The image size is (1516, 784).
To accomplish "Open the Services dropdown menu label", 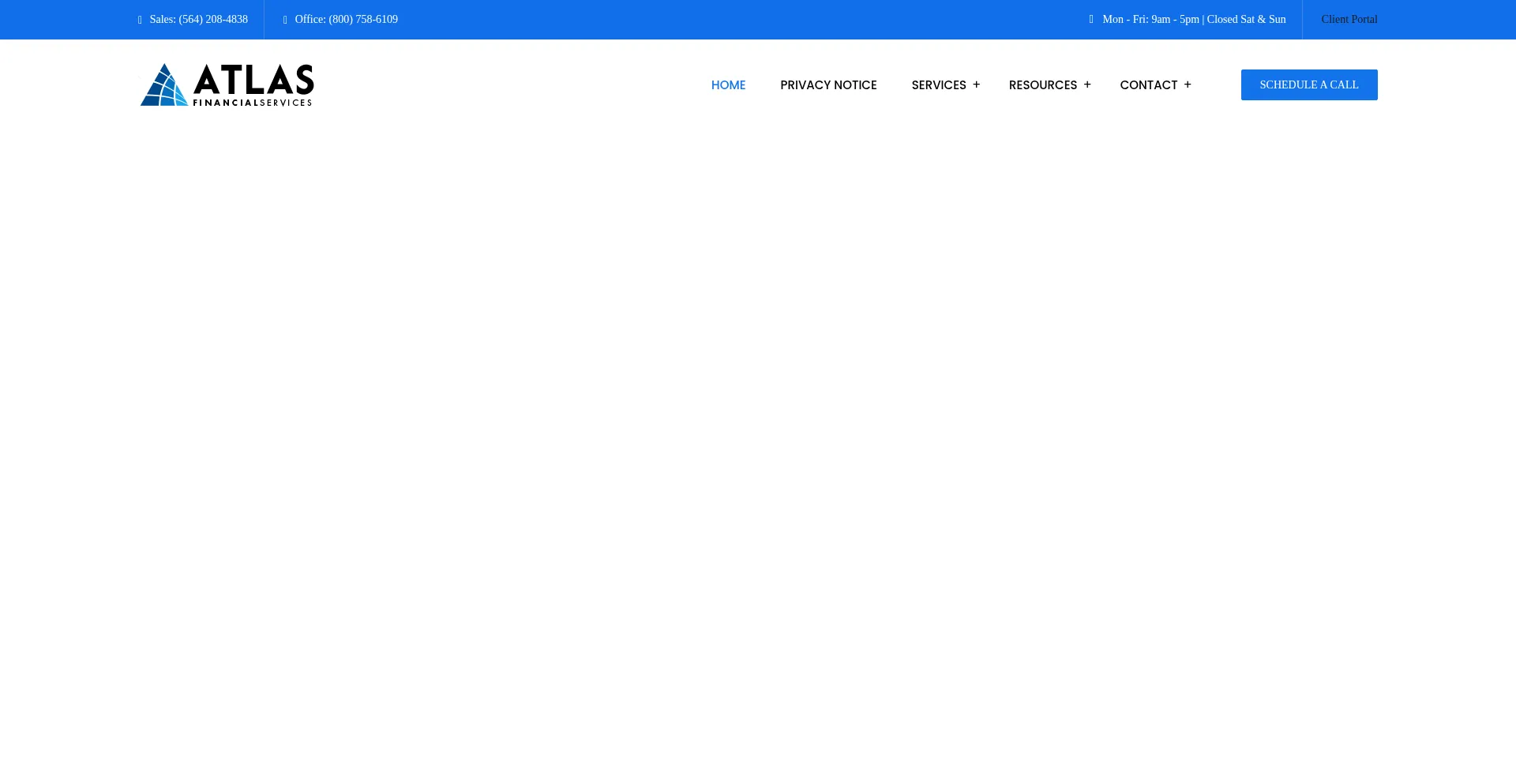I will tap(938, 84).
